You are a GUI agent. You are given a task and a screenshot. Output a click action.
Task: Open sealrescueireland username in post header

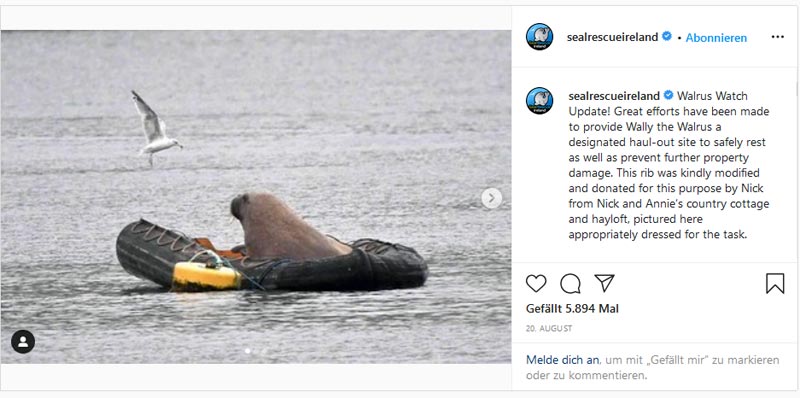612,37
